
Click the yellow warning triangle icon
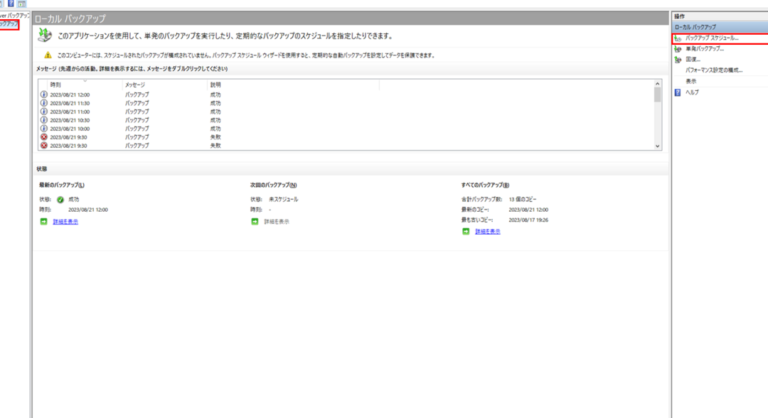[47, 55]
